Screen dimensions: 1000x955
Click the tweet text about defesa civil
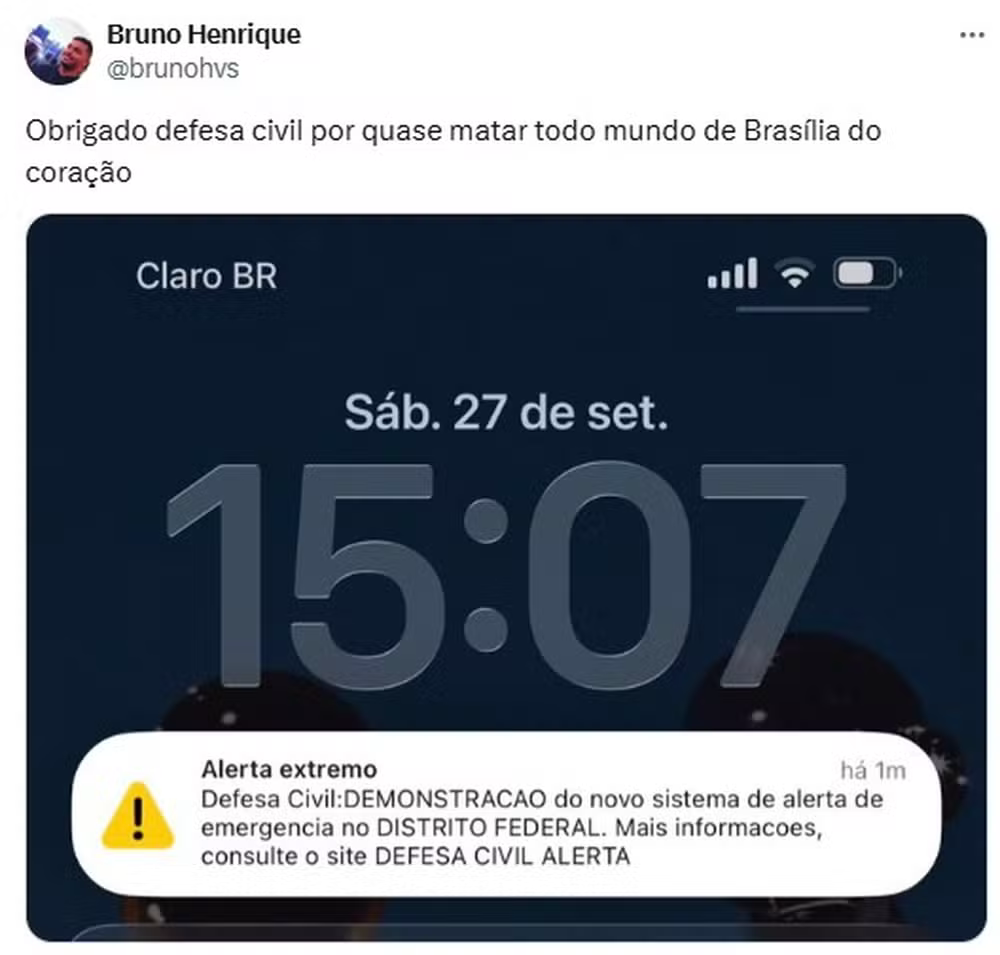pyautogui.click(x=453, y=151)
